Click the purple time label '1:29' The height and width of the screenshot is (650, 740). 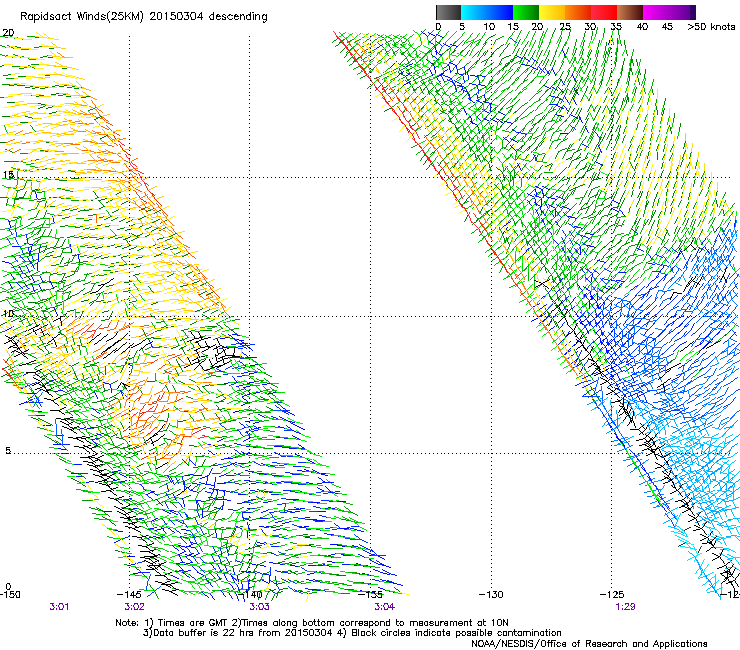point(625,607)
